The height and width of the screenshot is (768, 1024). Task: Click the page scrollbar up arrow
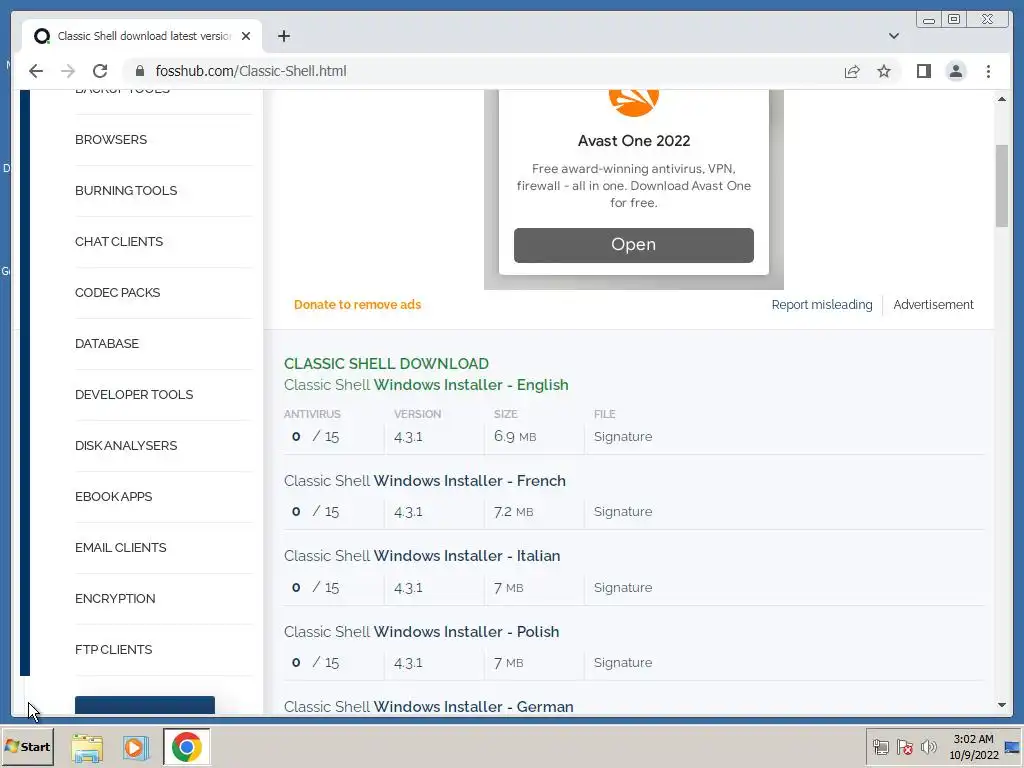[1002, 99]
